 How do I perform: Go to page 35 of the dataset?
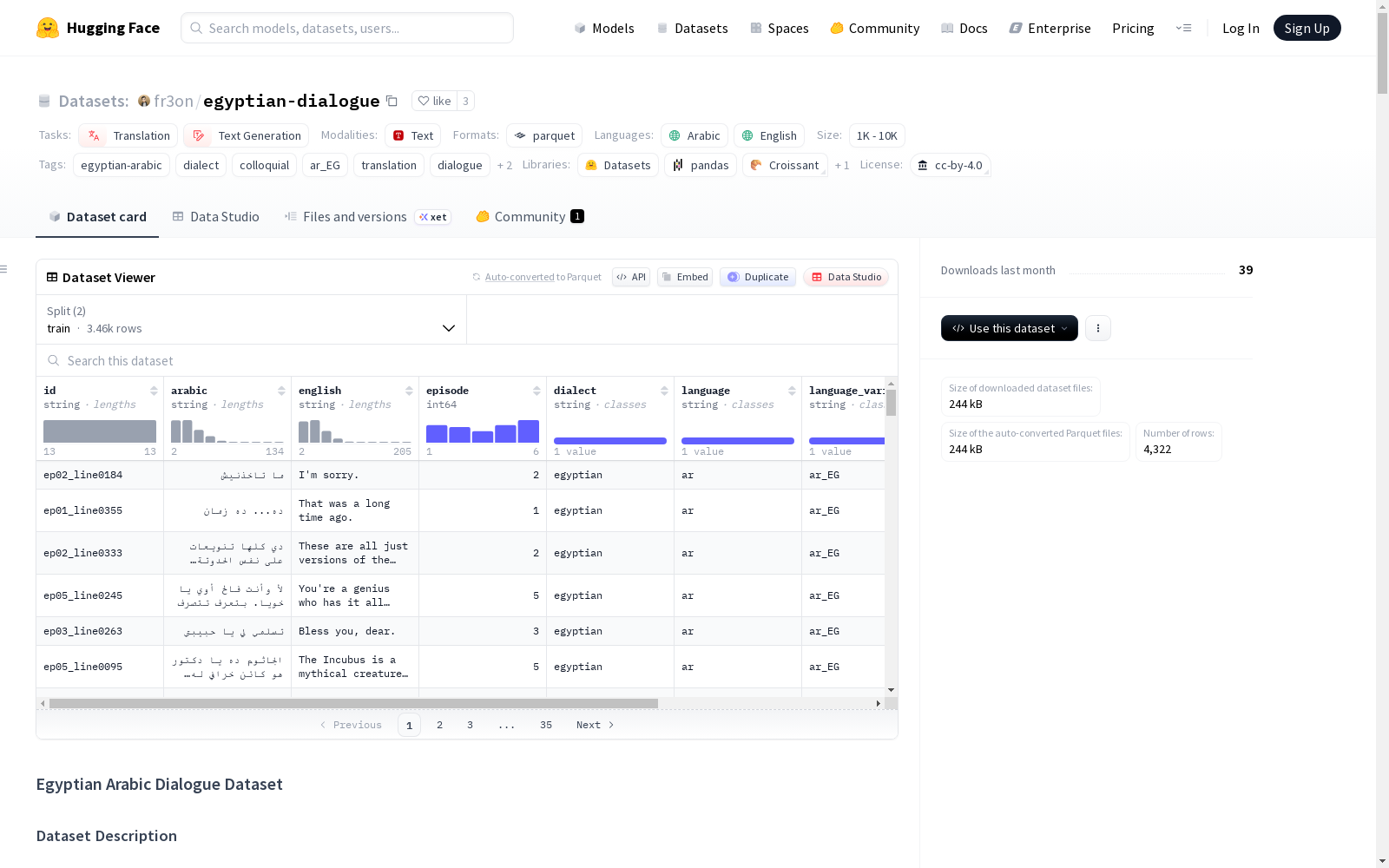(546, 725)
